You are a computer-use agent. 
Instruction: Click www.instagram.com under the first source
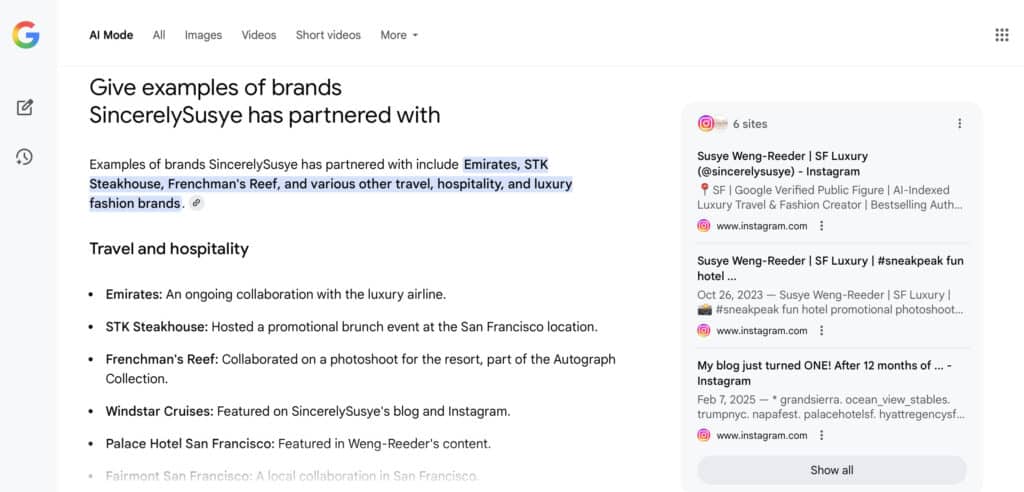pyautogui.click(x=761, y=226)
